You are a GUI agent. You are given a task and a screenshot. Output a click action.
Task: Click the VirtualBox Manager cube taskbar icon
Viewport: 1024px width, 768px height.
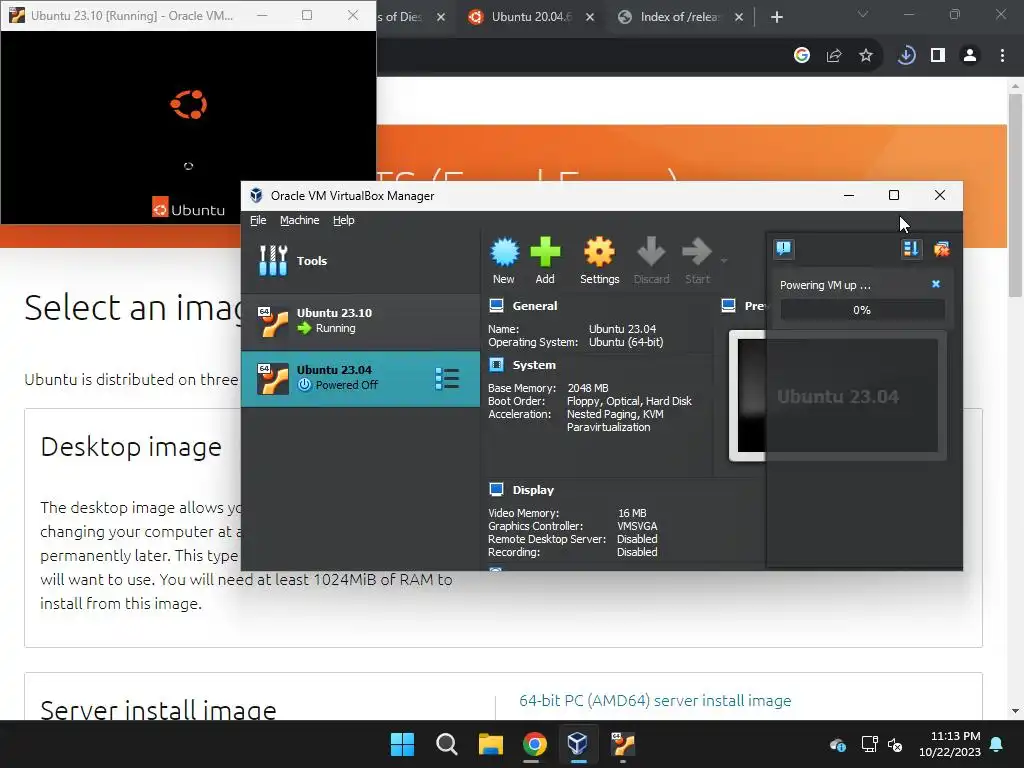tap(578, 744)
